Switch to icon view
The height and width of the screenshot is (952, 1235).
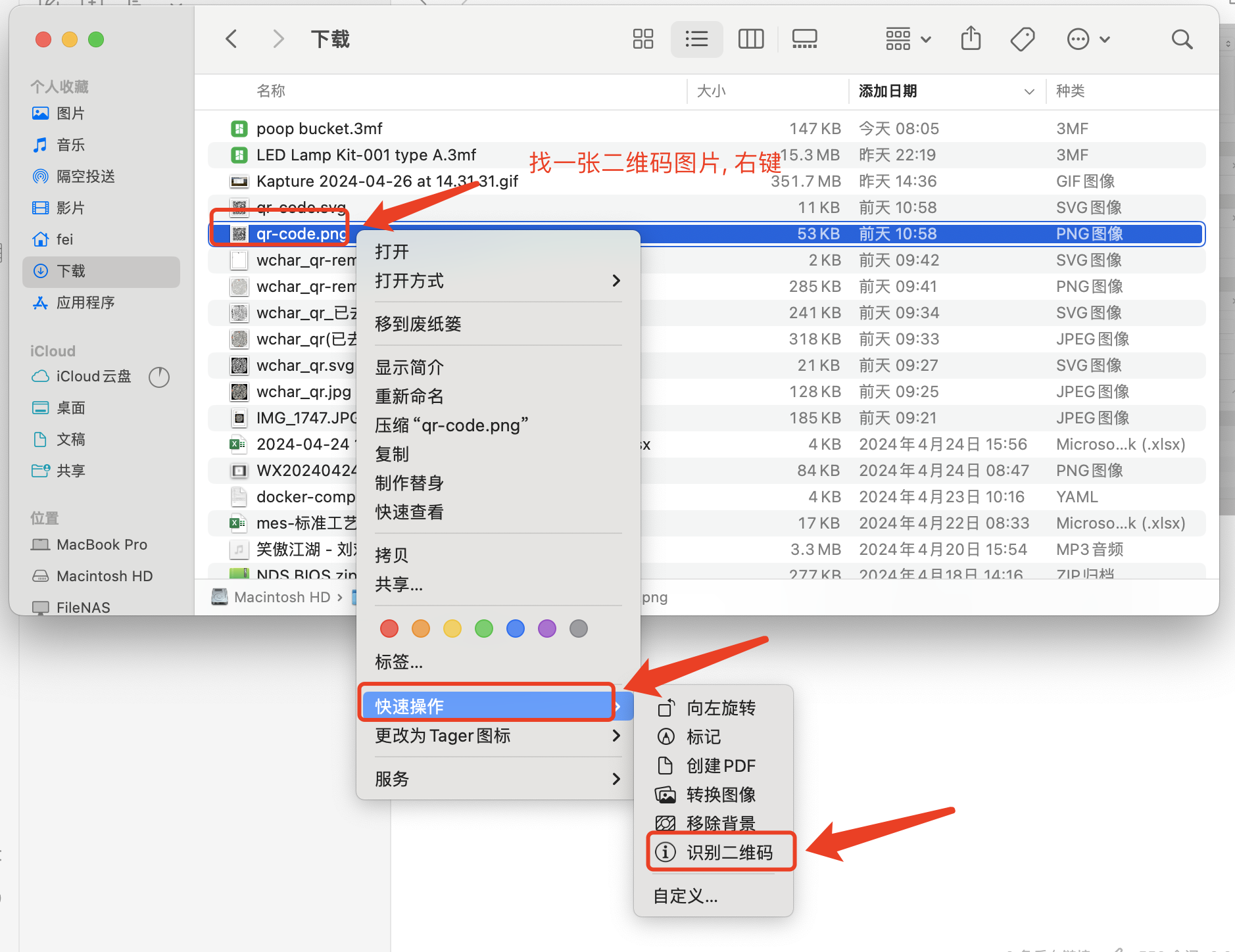[642, 39]
